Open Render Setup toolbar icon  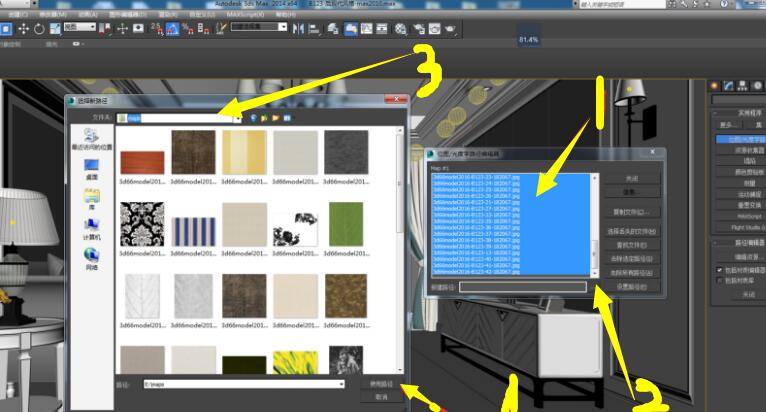(419, 29)
